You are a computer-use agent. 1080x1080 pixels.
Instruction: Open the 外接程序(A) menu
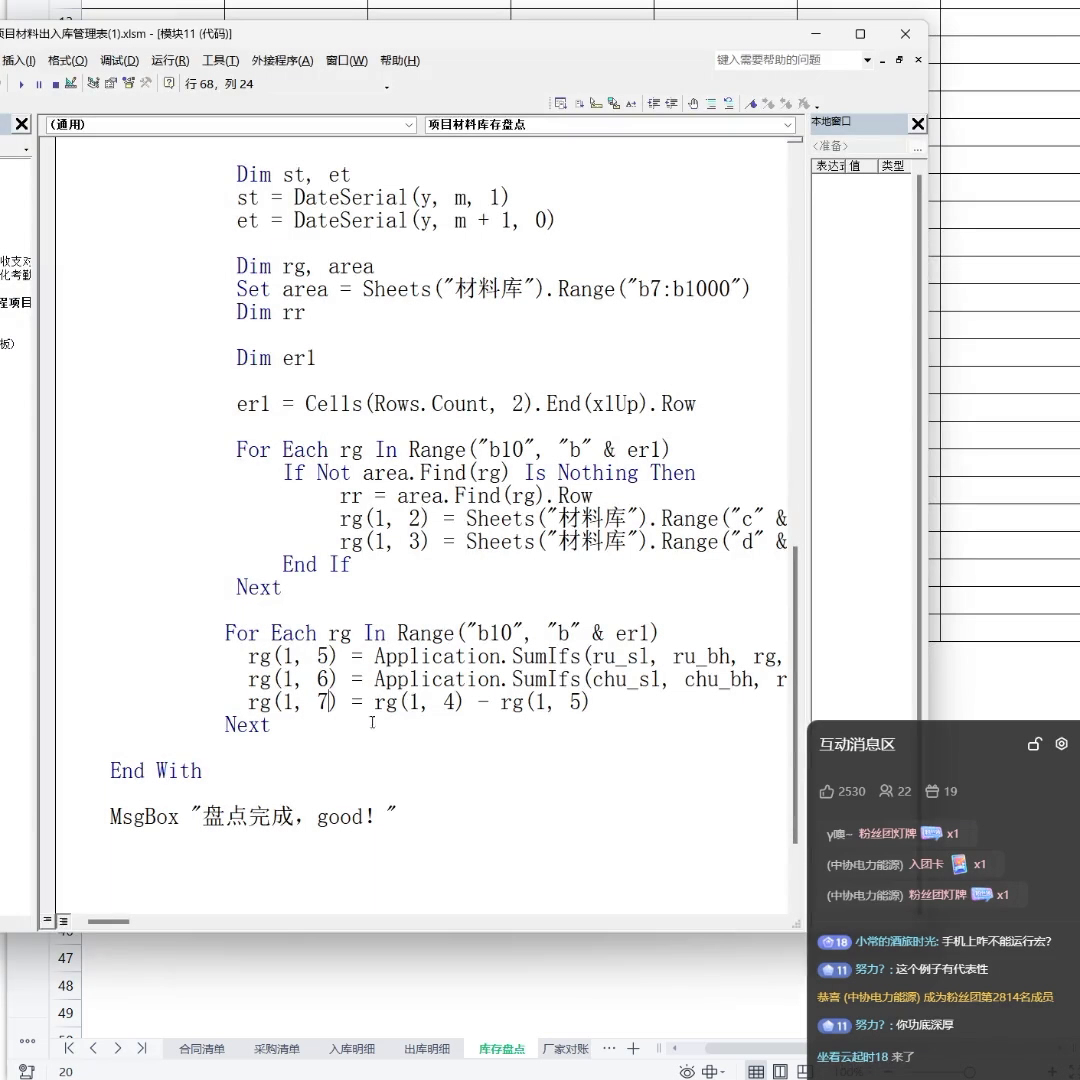(x=282, y=61)
